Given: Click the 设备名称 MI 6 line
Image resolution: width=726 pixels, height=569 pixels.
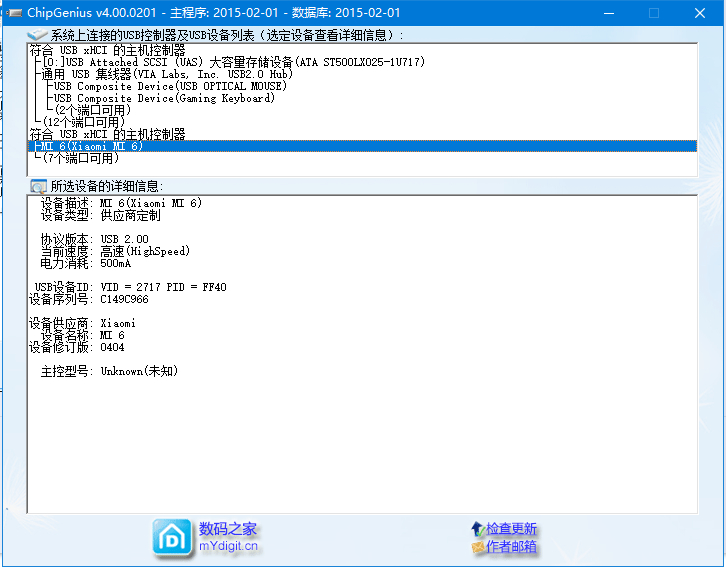Looking at the screenshot, I should (x=82, y=335).
